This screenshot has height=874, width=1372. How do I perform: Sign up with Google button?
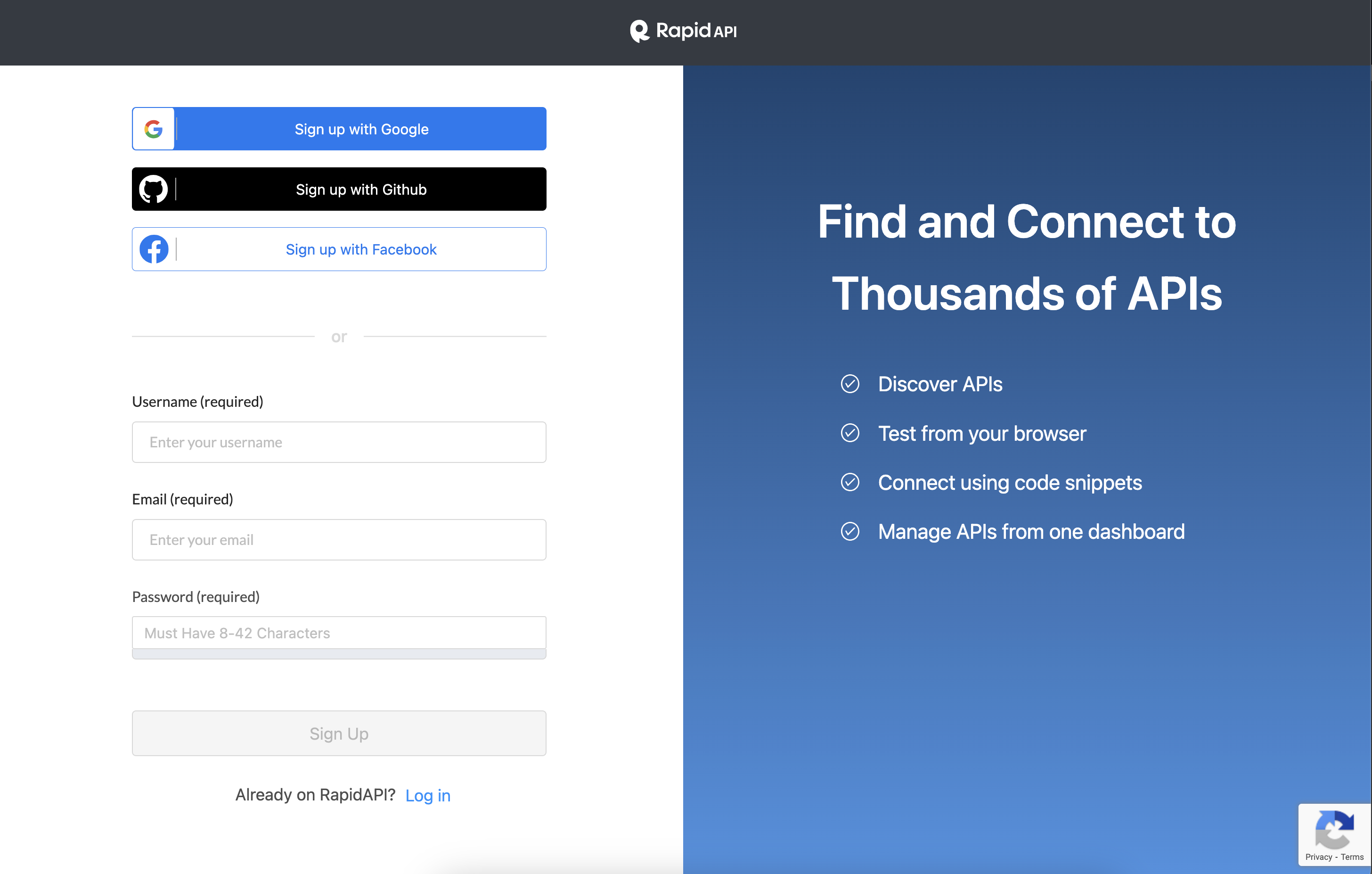361,129
